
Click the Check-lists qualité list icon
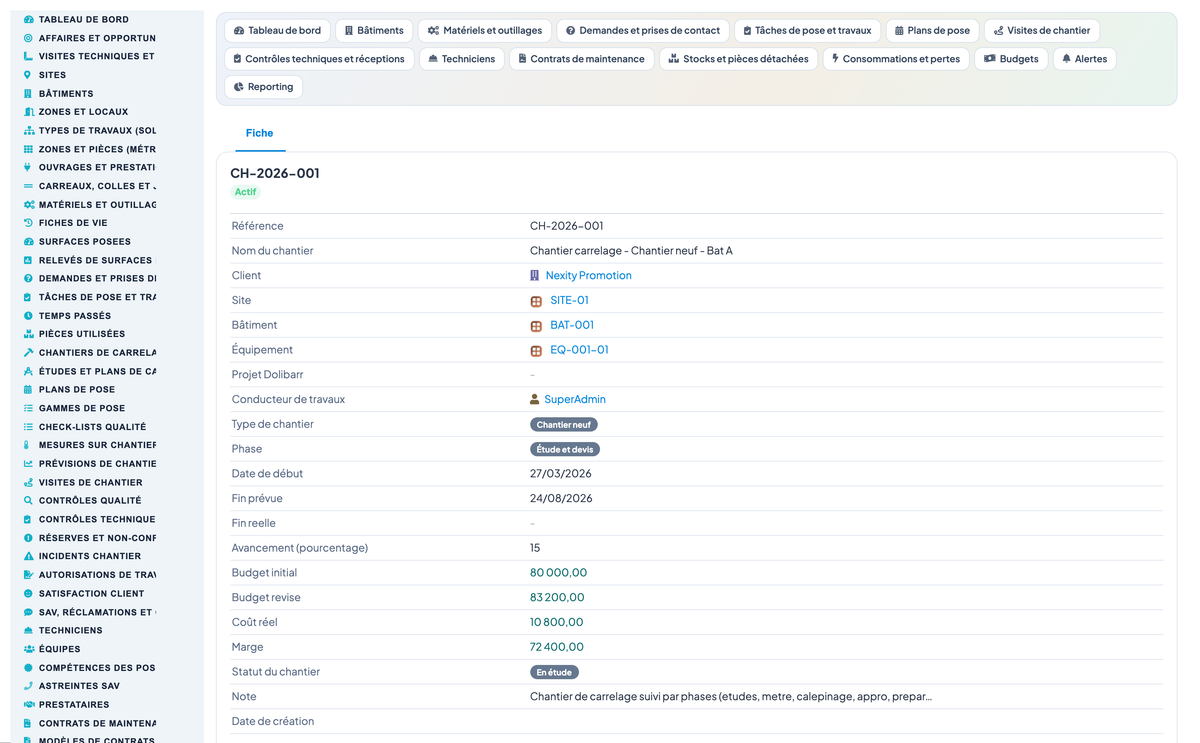pyautogui.click(x=28, y=426)
